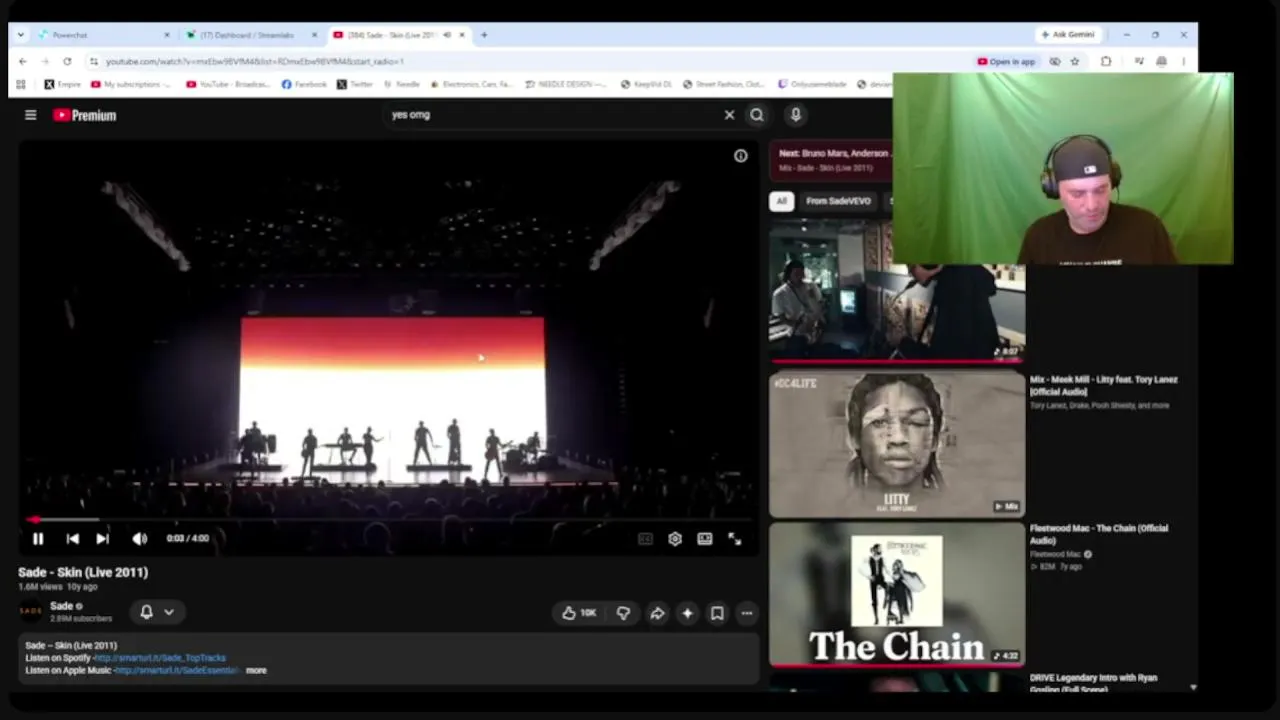Select the 'From SadeVEVO' filter chip
This screenshot has height=720, width=1280.
tap(838, 201)
